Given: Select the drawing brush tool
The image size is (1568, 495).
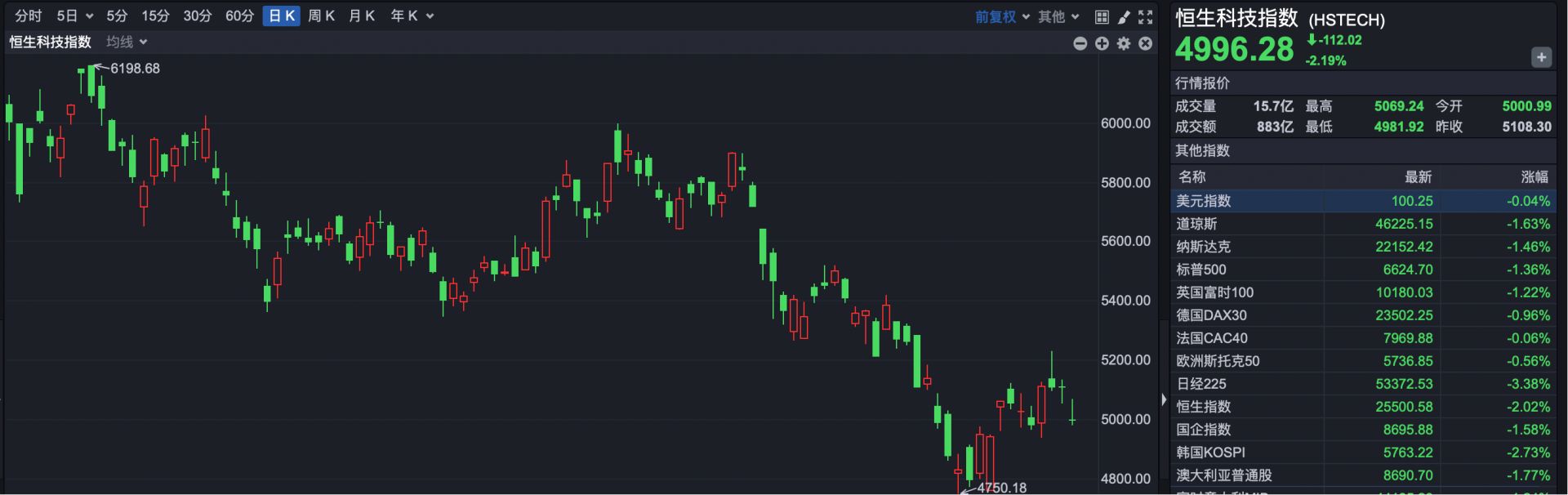Looking at the screenshot, I should coord(1124,16).
